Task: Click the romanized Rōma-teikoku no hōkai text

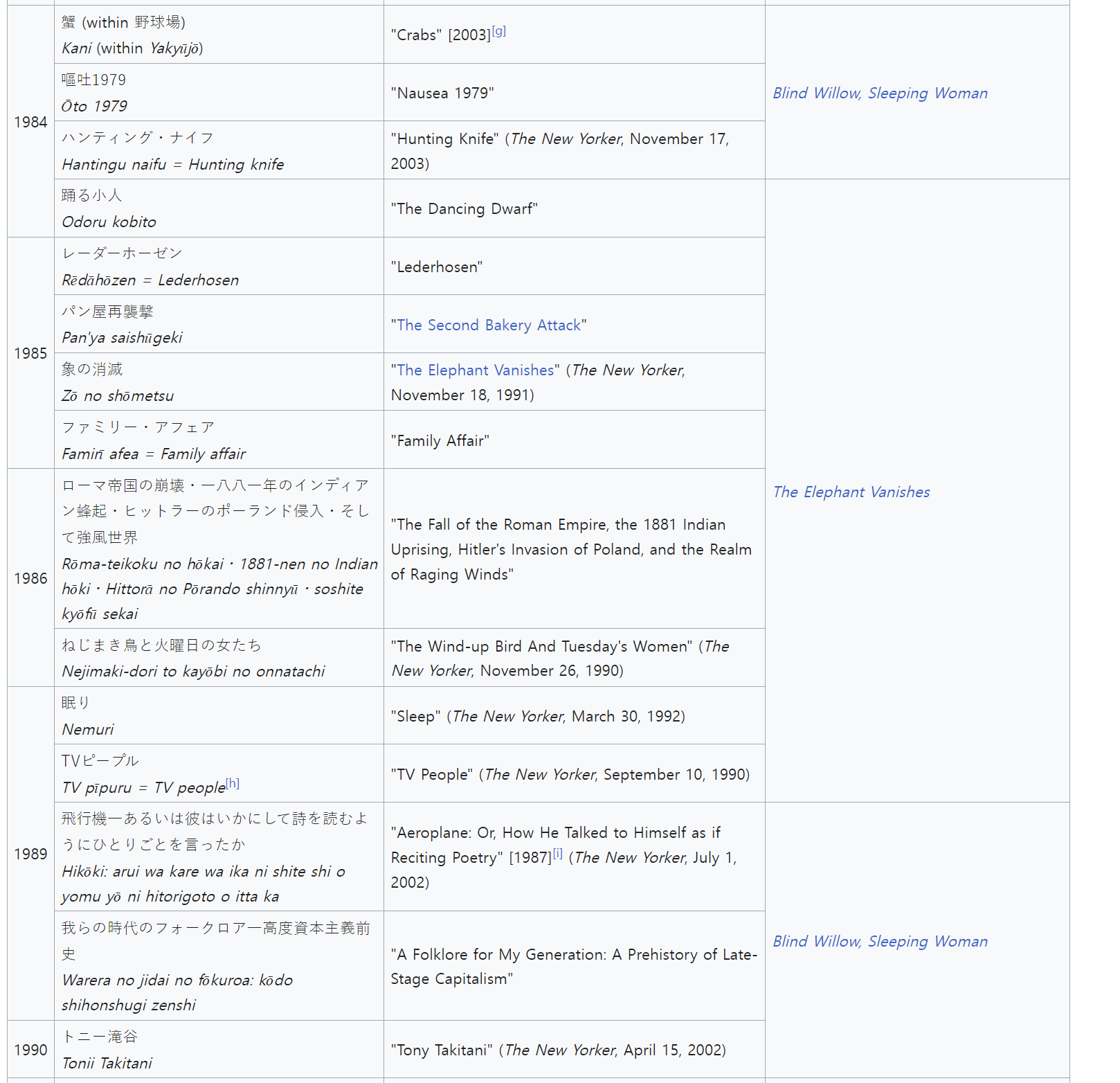Action: [x=219, y=589]
